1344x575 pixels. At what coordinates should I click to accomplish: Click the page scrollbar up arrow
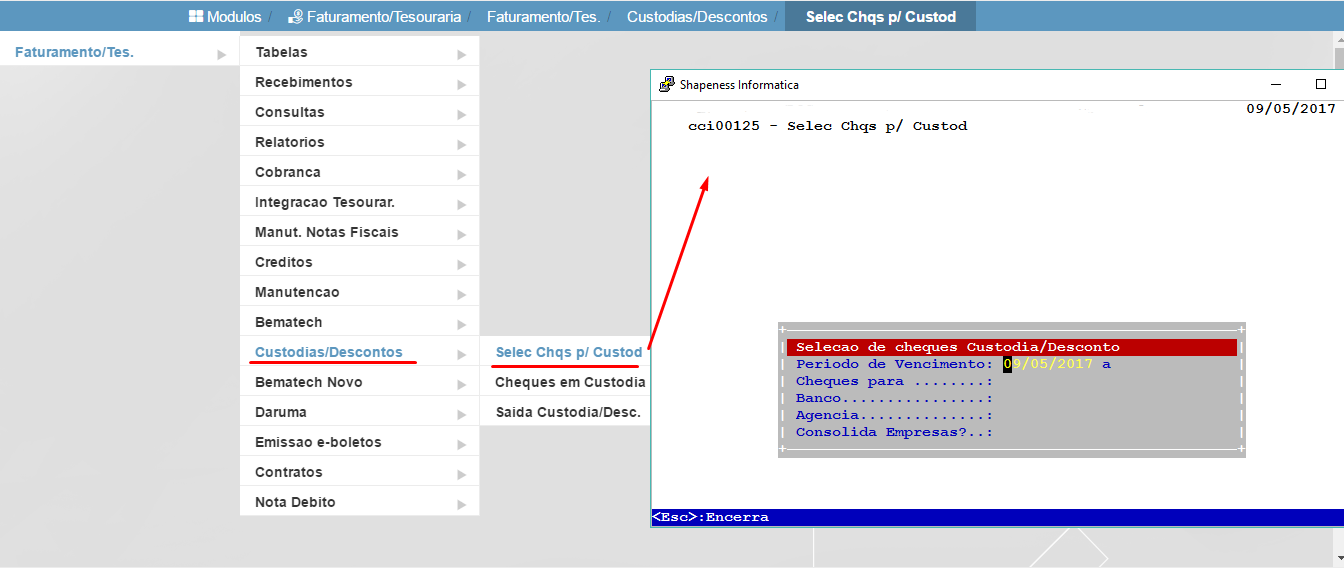pyautogui.click(x=1339, y=38)
